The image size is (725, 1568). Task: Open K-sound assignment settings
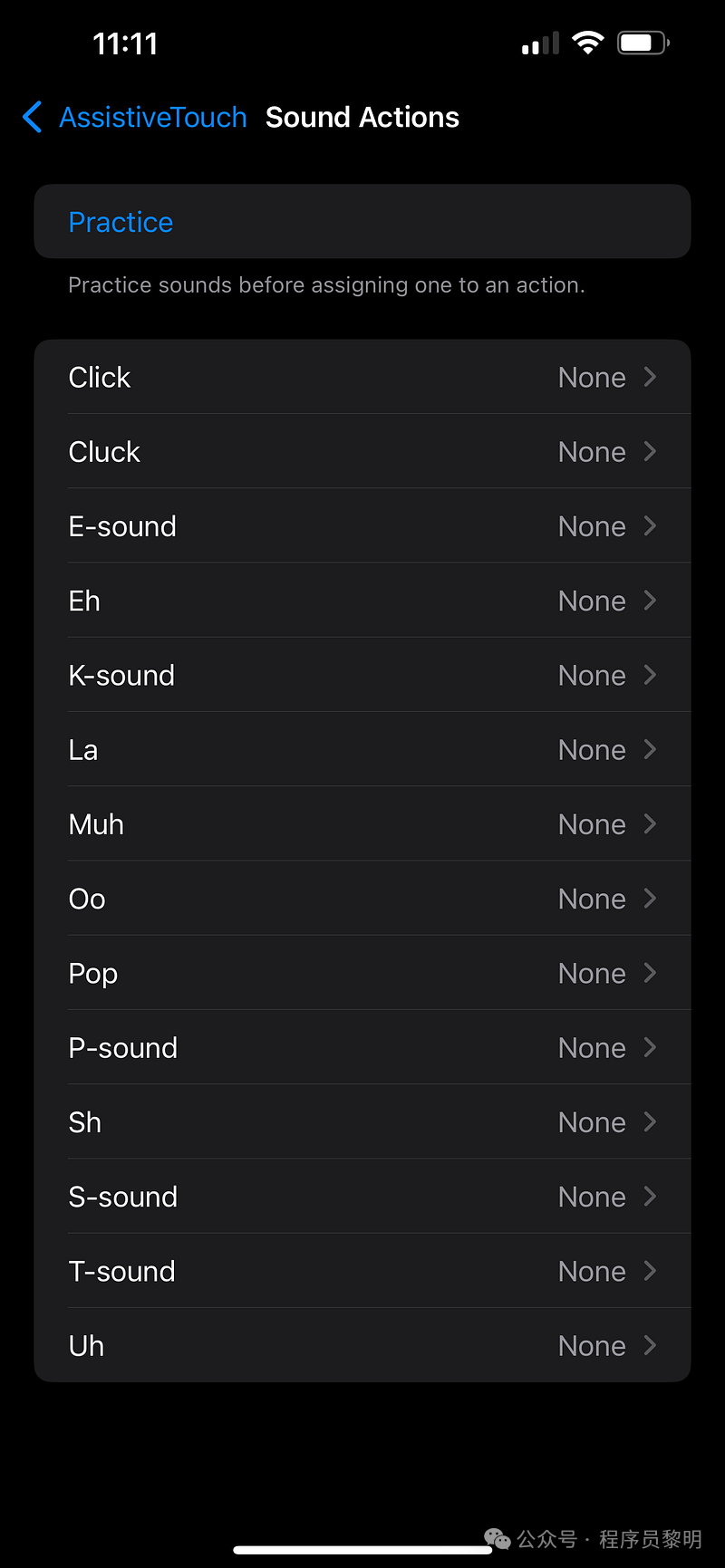coord(362,675)
